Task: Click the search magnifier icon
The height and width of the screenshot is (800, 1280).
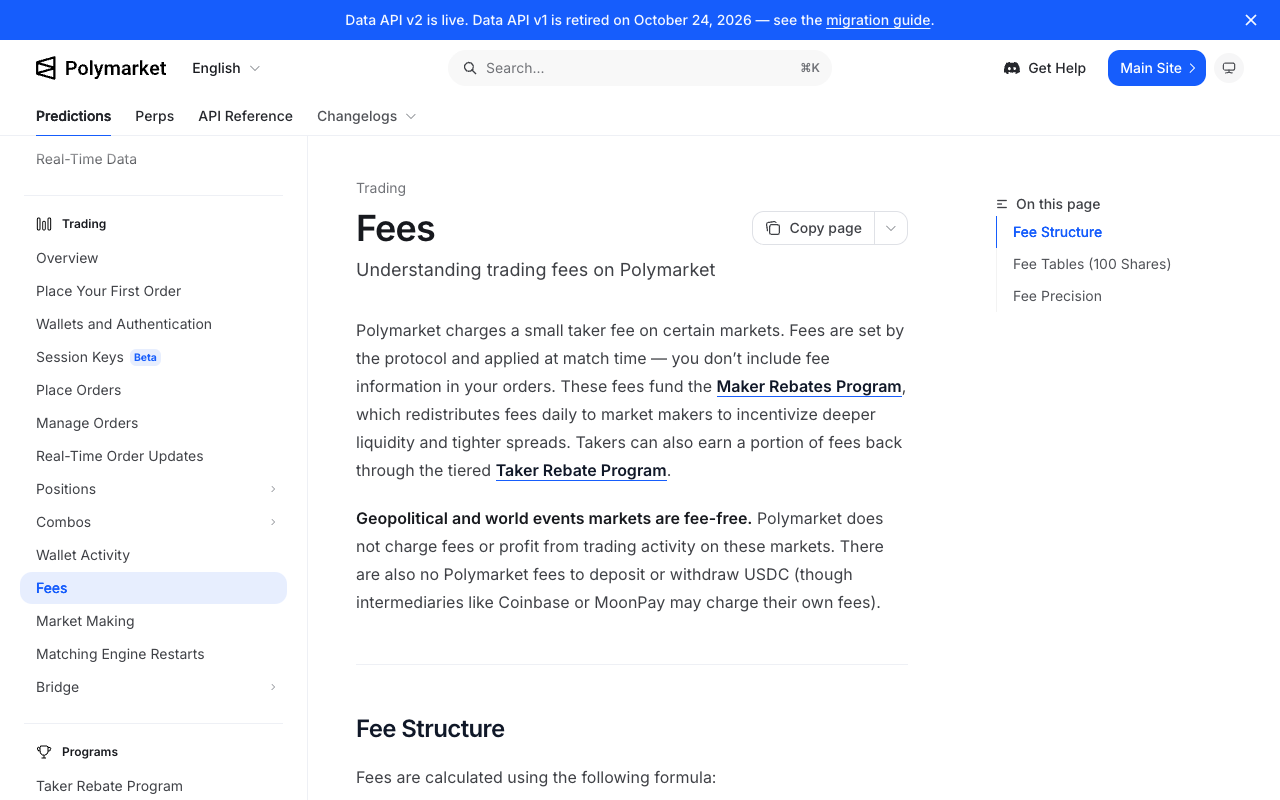Action: click(x=470, y=68)
